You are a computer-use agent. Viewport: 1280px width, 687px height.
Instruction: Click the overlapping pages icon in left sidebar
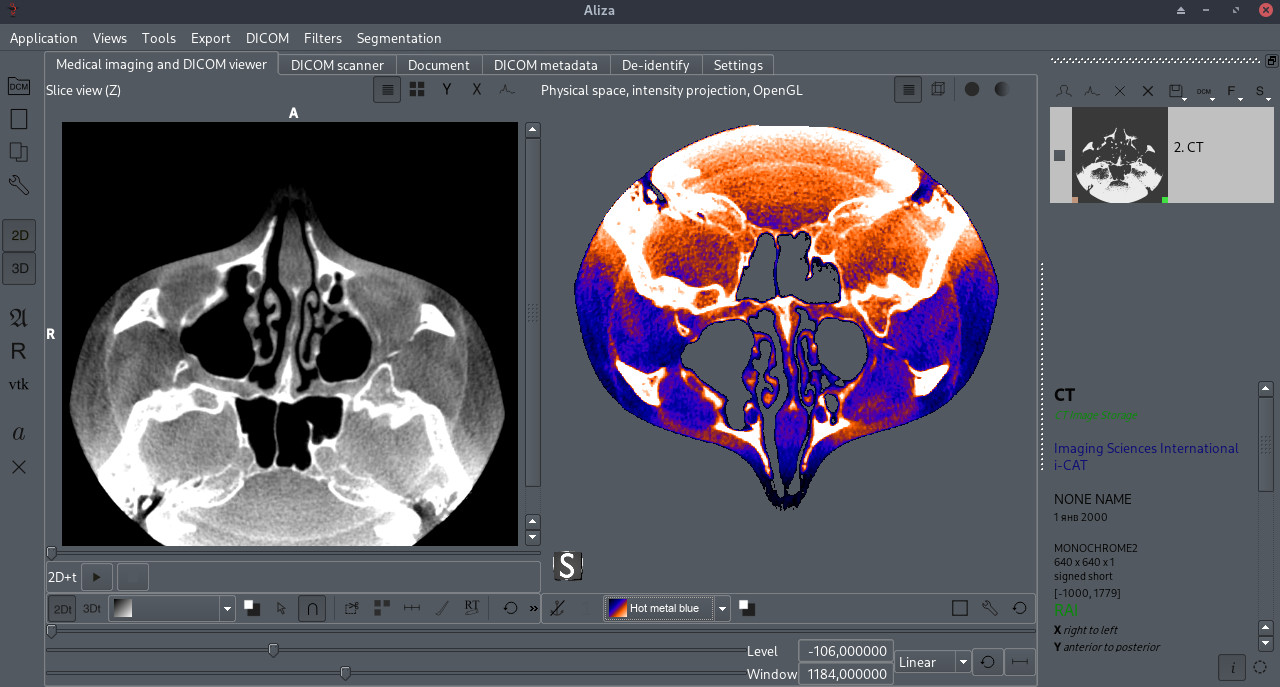click(18, 152)
